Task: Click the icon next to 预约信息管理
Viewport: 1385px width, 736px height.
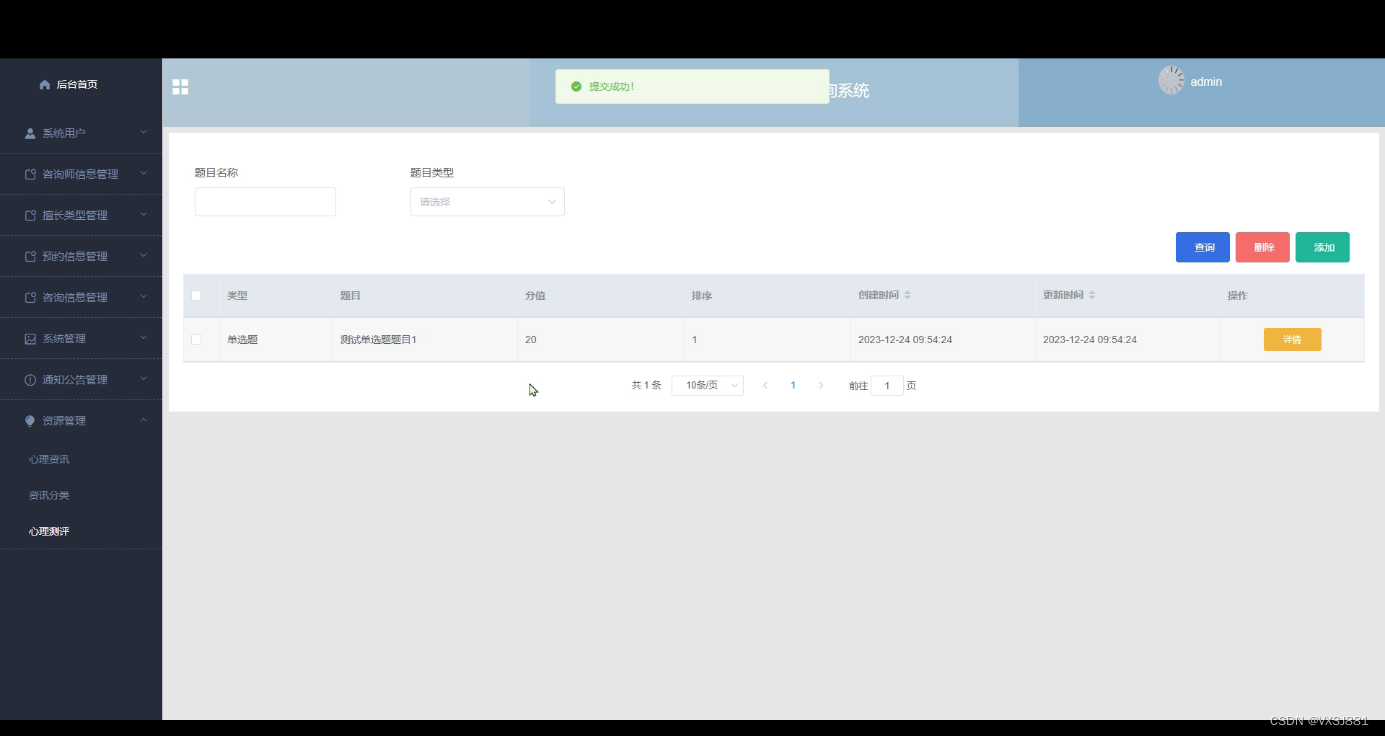Action: click(30, 256)
